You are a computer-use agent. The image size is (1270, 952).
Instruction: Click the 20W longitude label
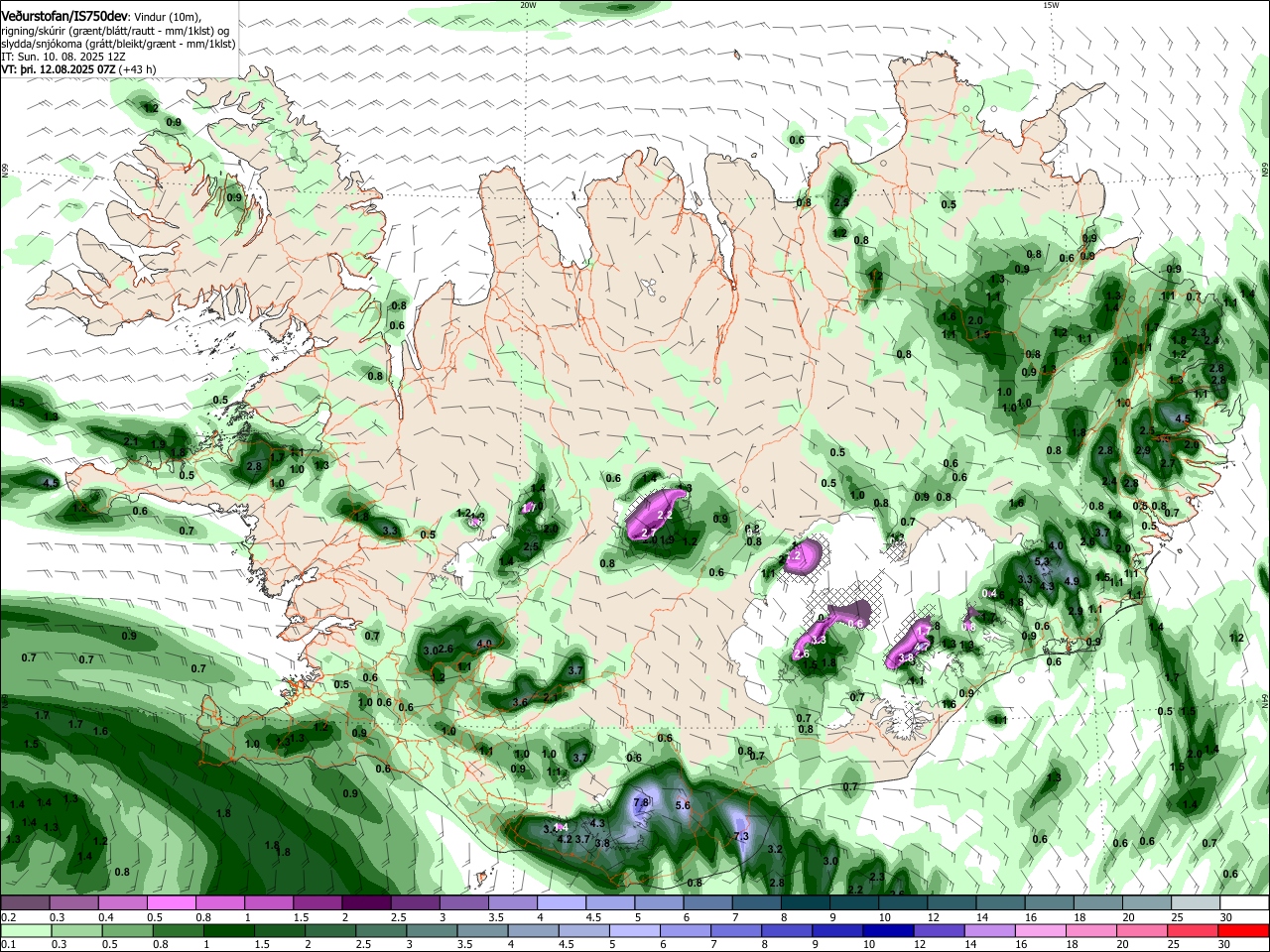click(x=528, y=5)
